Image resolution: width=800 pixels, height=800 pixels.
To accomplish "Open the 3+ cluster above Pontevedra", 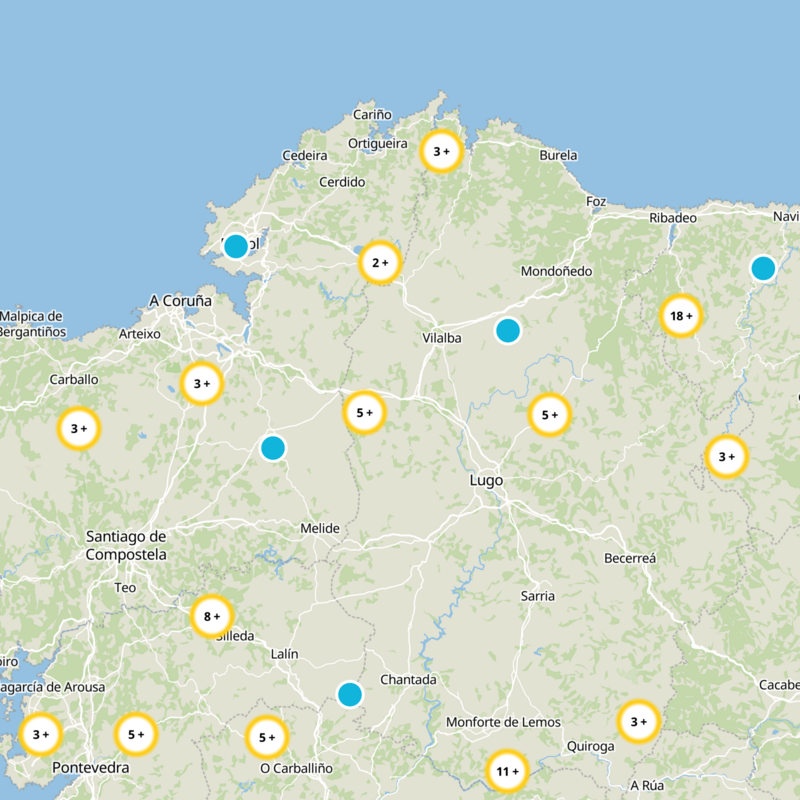I will [x=41, y=734].
